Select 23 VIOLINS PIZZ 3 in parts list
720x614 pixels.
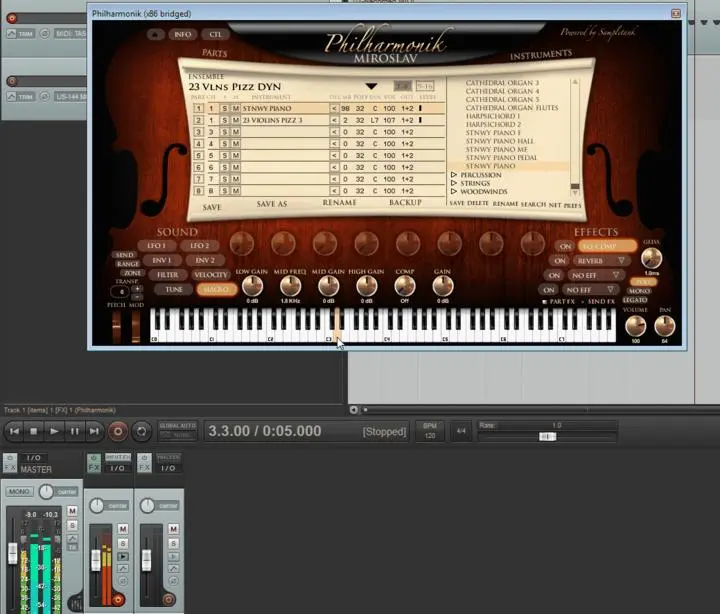tap(272, 120)
